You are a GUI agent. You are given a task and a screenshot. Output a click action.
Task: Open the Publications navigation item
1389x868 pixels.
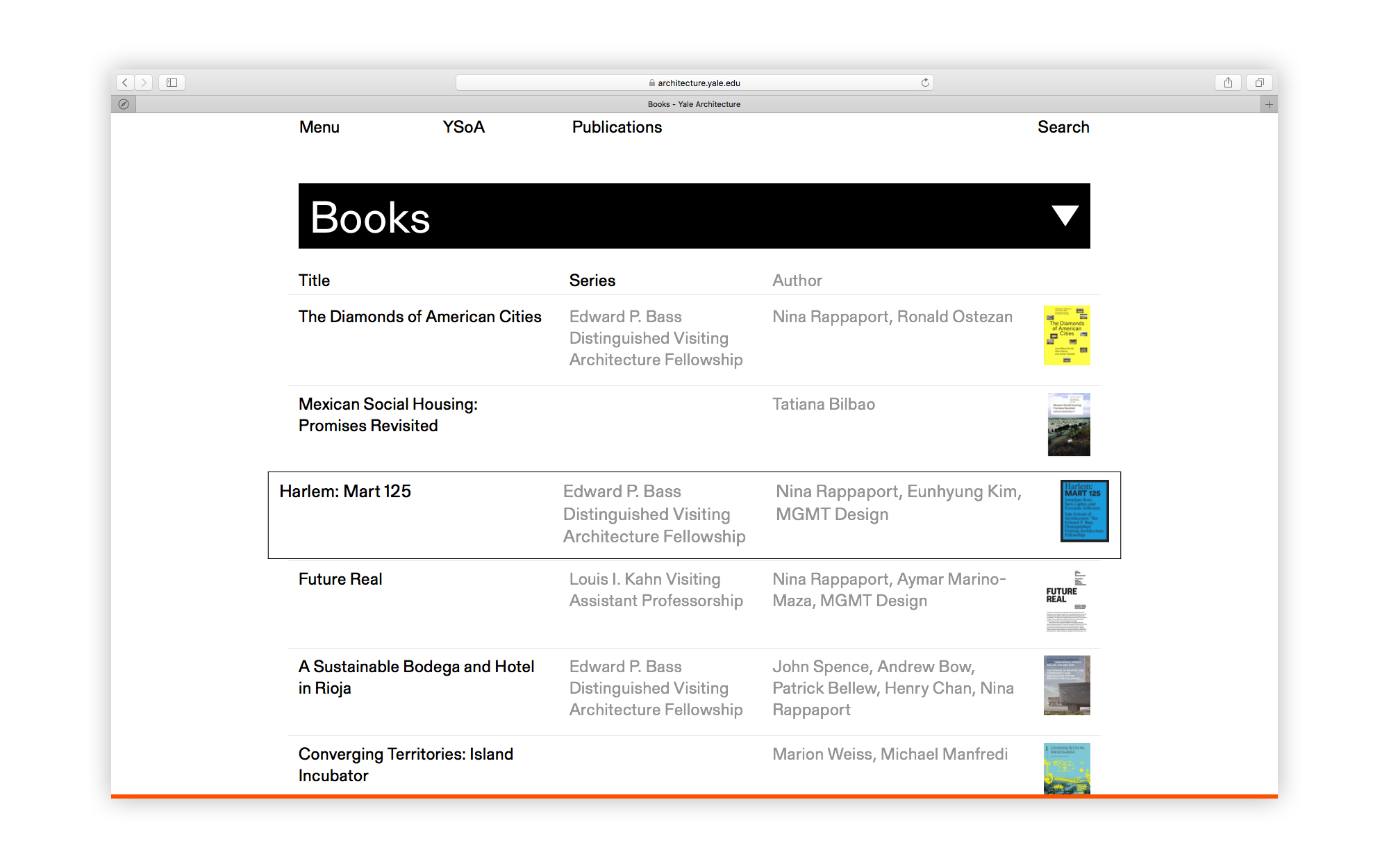617,127
